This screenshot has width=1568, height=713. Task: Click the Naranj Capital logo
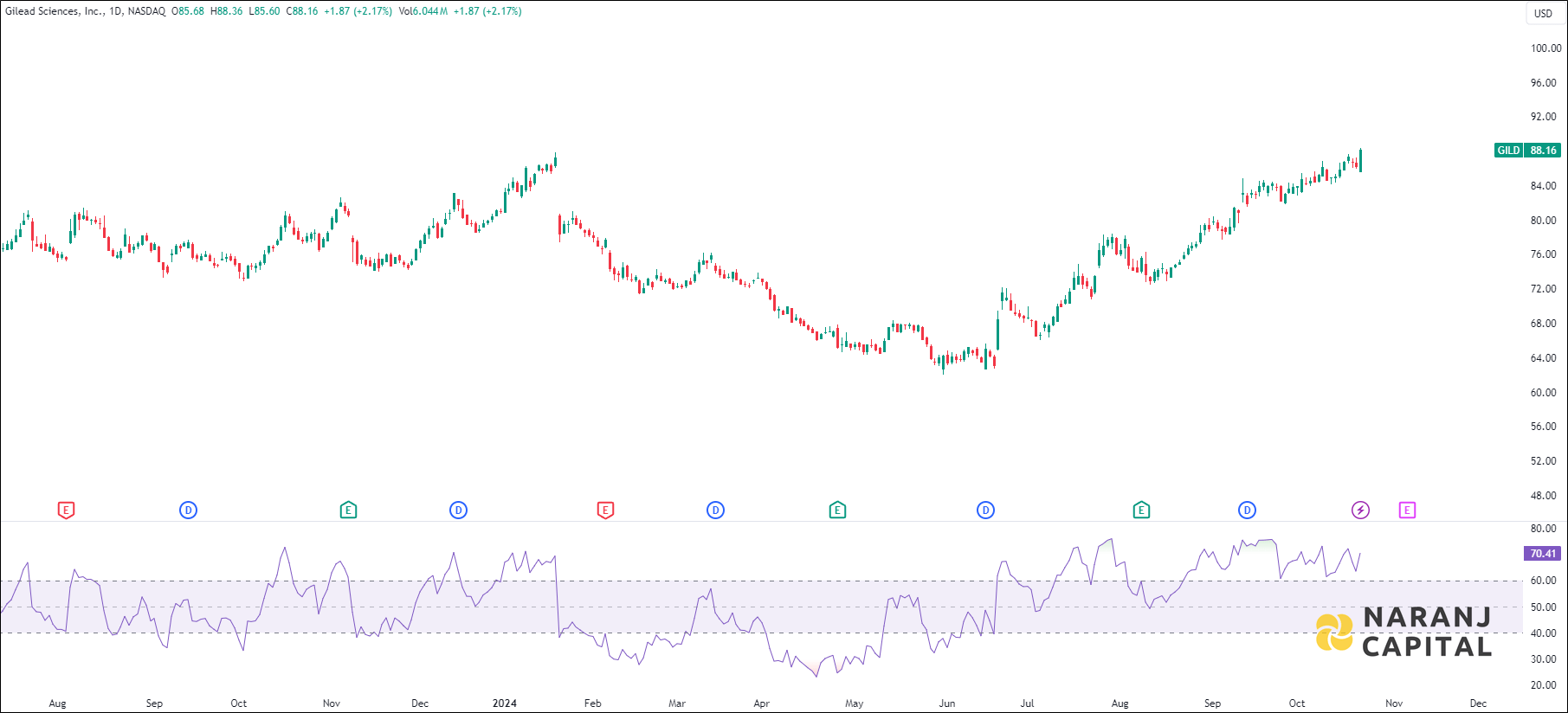click(1403, 632)
